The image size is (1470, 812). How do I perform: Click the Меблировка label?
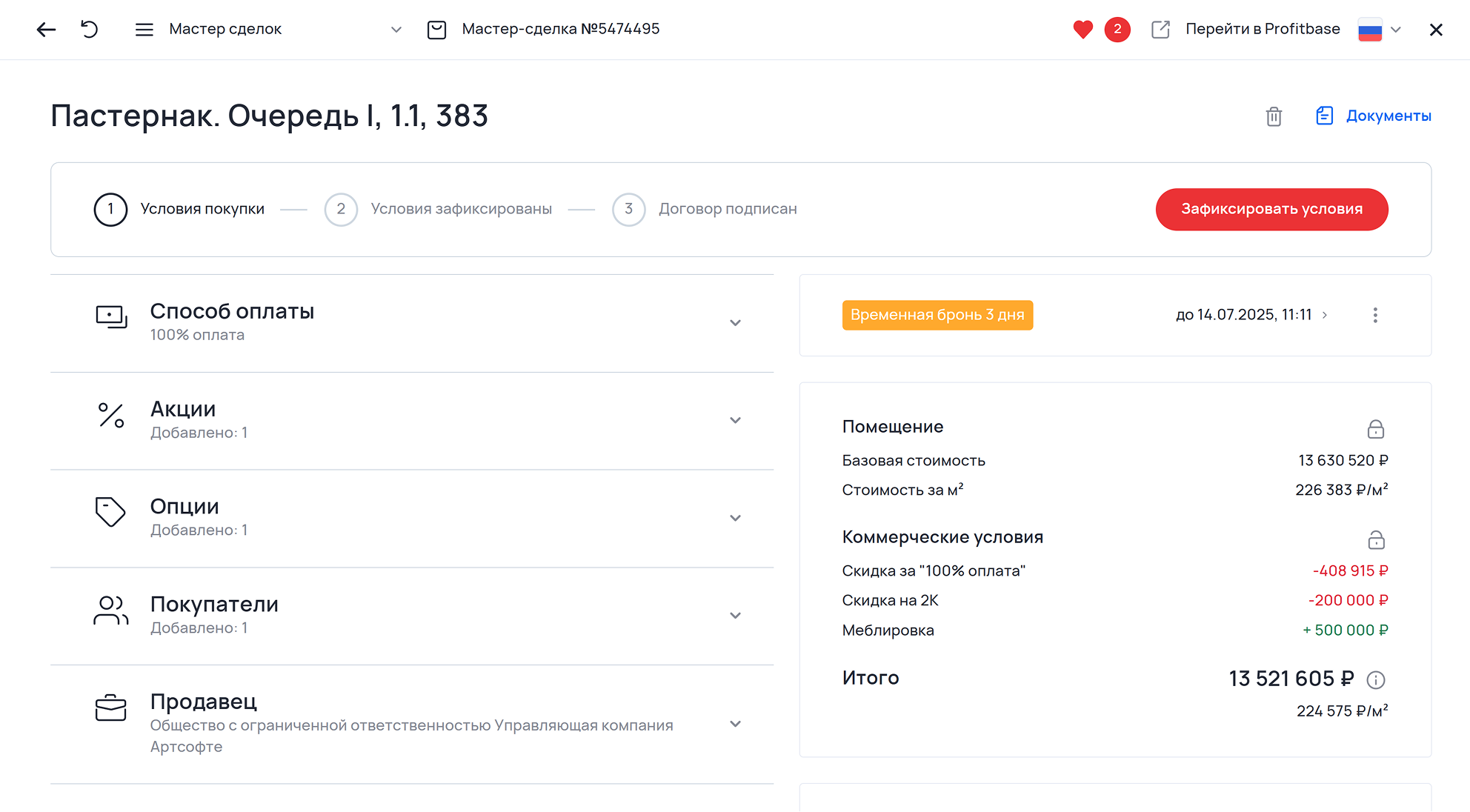coord(888,630)
